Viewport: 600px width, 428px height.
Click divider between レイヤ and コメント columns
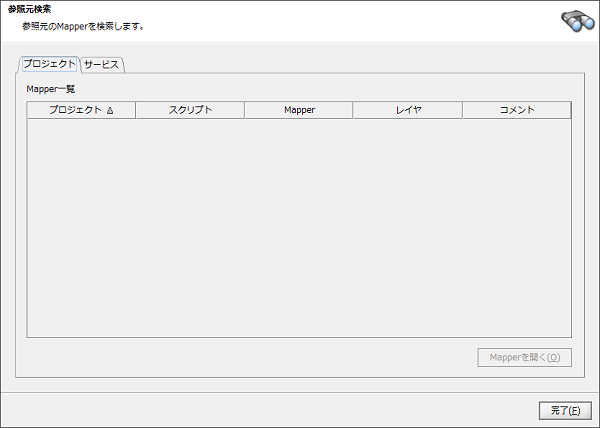coord(462,110)
